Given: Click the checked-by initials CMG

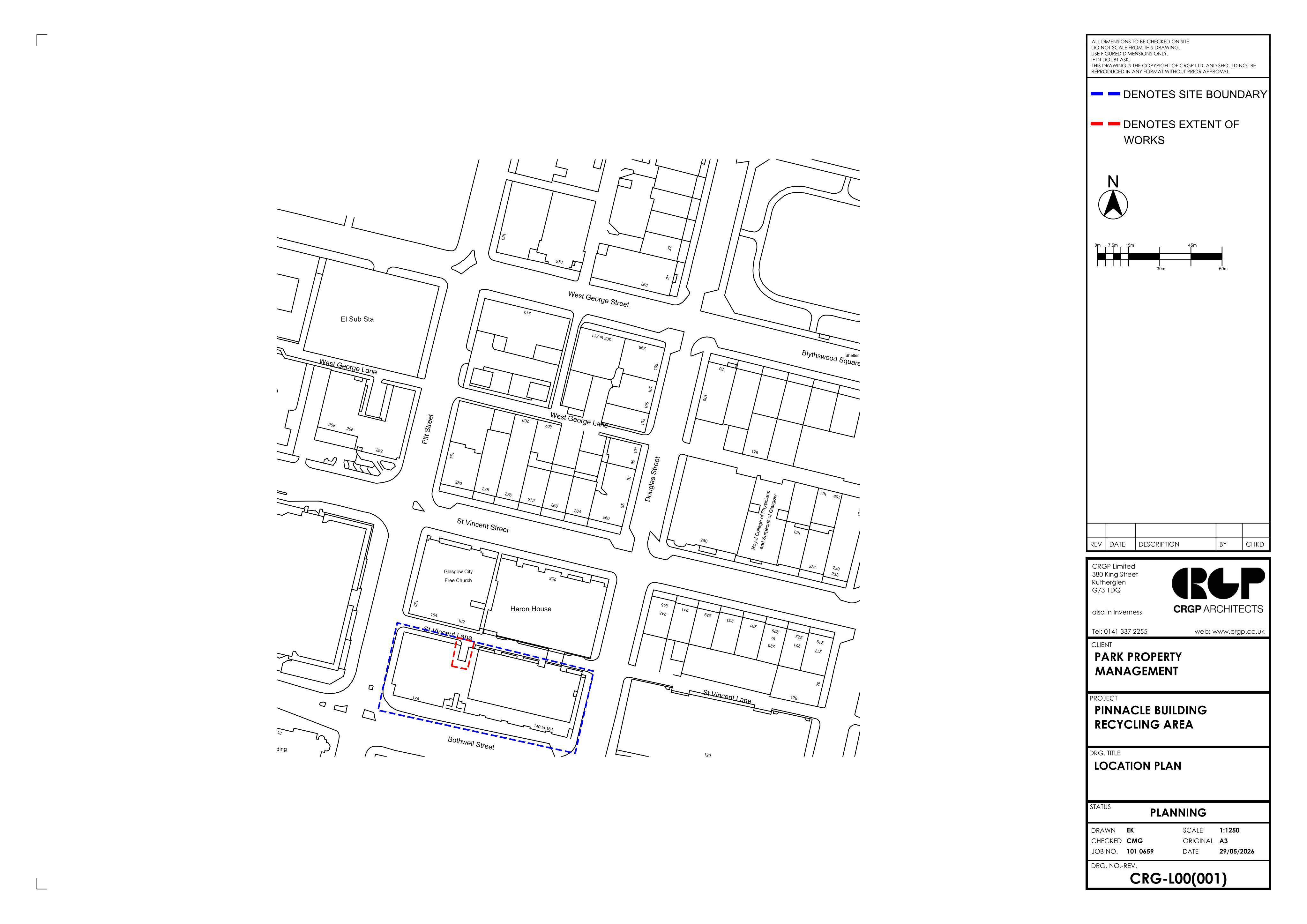Looking at the screenshot, I should tap(1134, 841).
